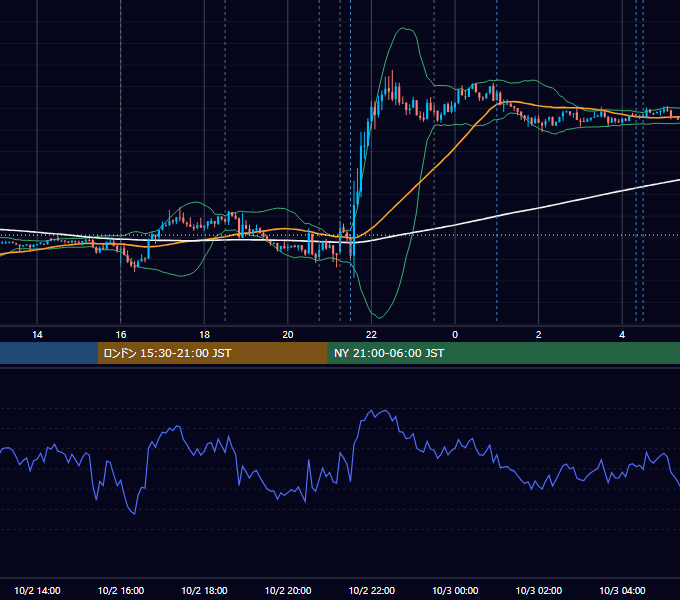This screenshot has height=600, width=680.
Task: Click the 10/2 20:00 time label
Action: pyautogui.click(x=288, y=590)
